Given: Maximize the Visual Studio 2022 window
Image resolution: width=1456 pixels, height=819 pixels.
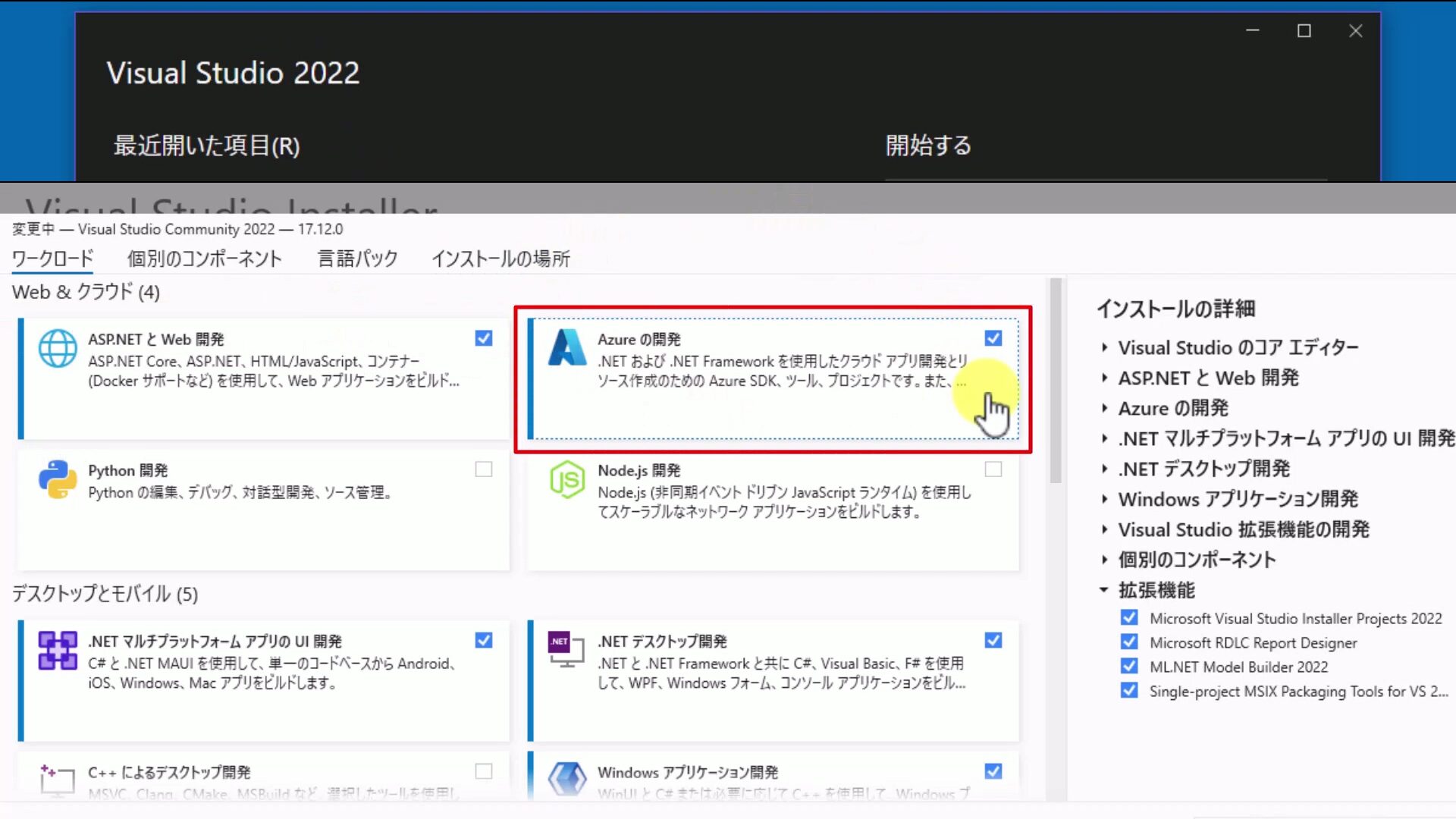Looking at the screenshot, I should (x=1304, y=30).
